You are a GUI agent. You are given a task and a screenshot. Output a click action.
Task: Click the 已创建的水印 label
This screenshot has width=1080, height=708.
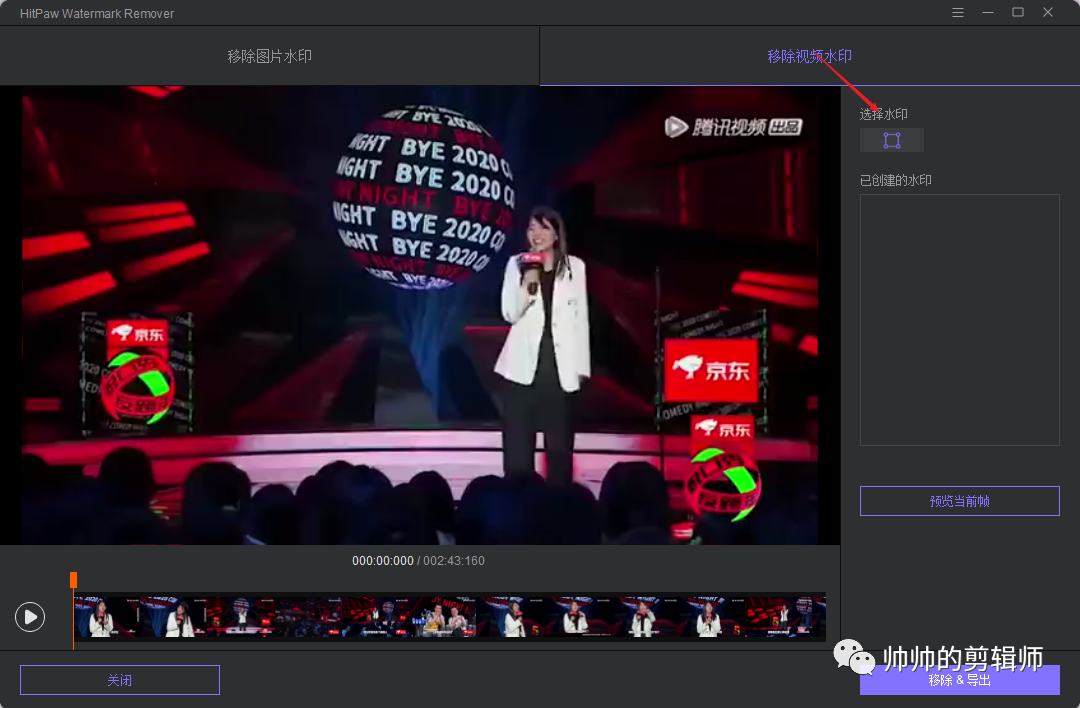(x=895, y=180)
